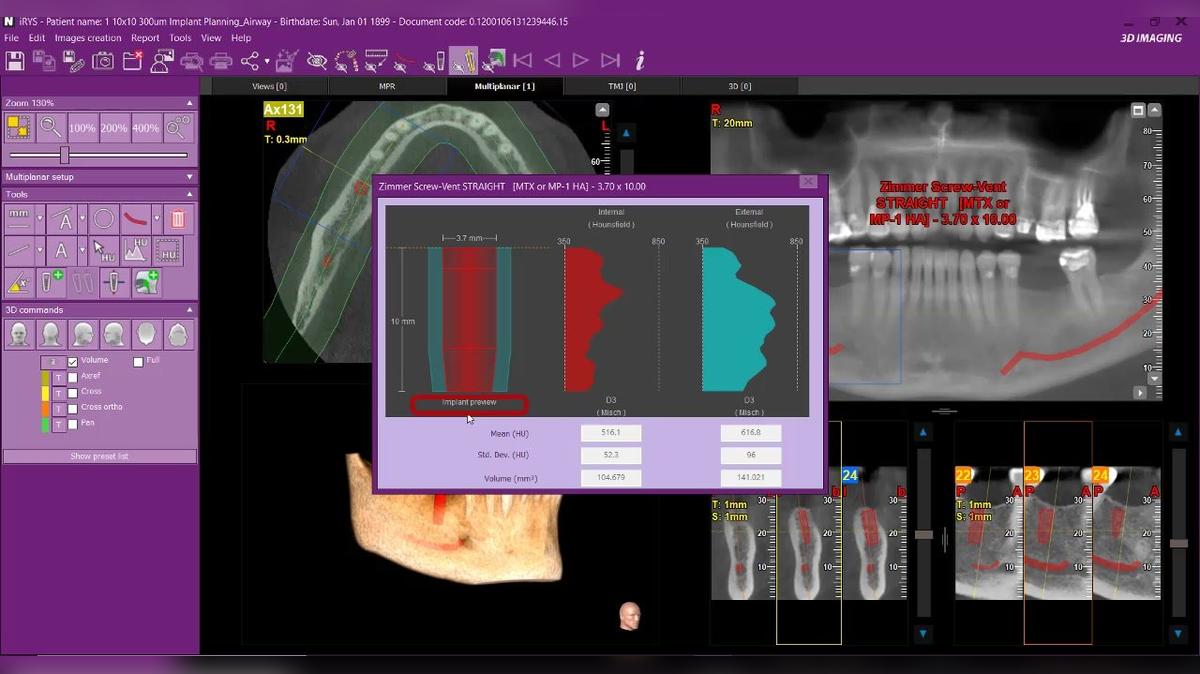Switch to the 3D [0] tab
The image size is (1200, 674).
tap(740, 86)
